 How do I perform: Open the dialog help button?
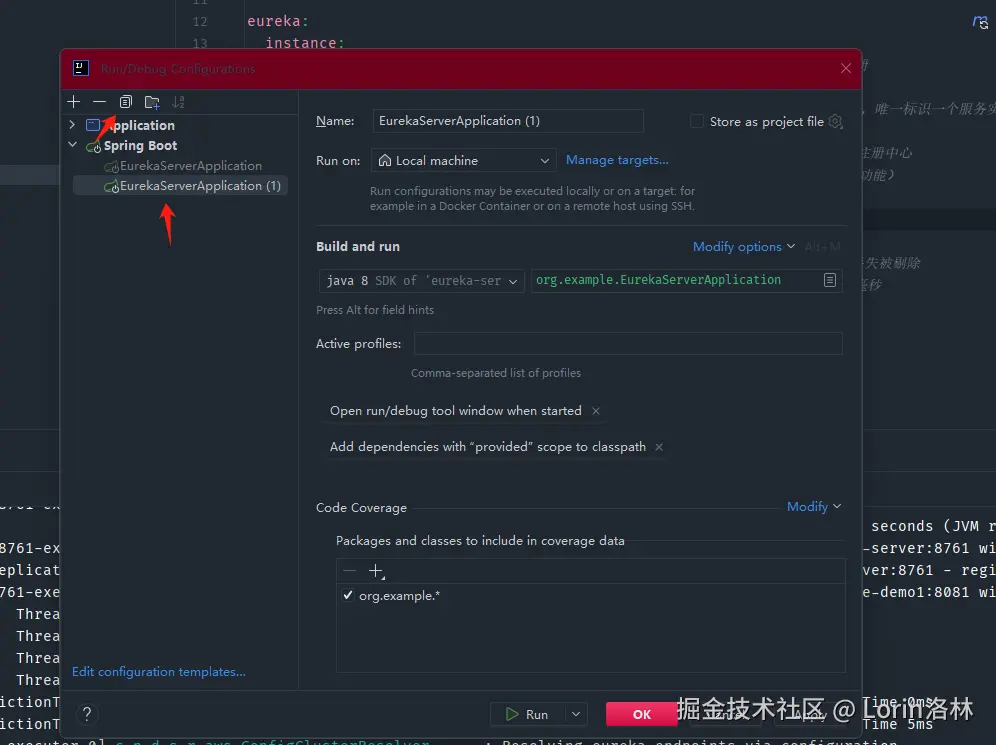87,715
